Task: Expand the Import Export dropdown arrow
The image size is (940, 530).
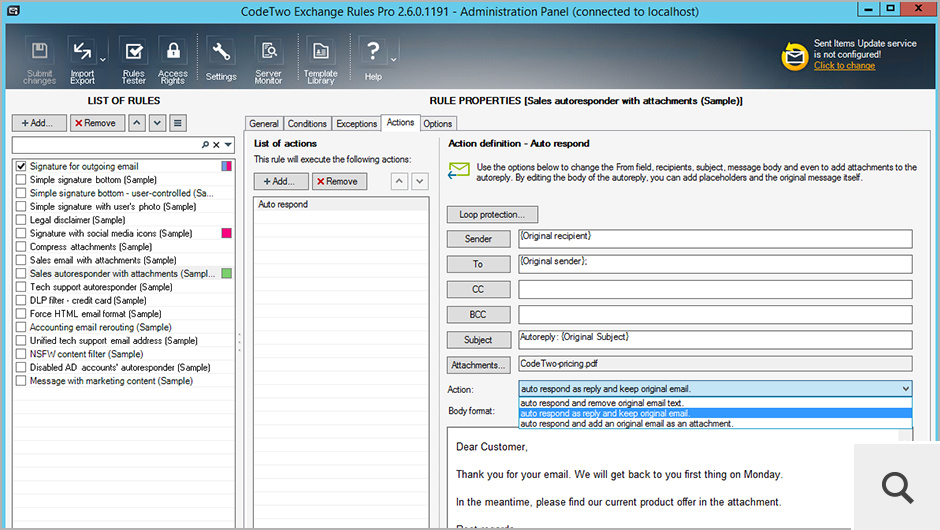Action: 103,60
